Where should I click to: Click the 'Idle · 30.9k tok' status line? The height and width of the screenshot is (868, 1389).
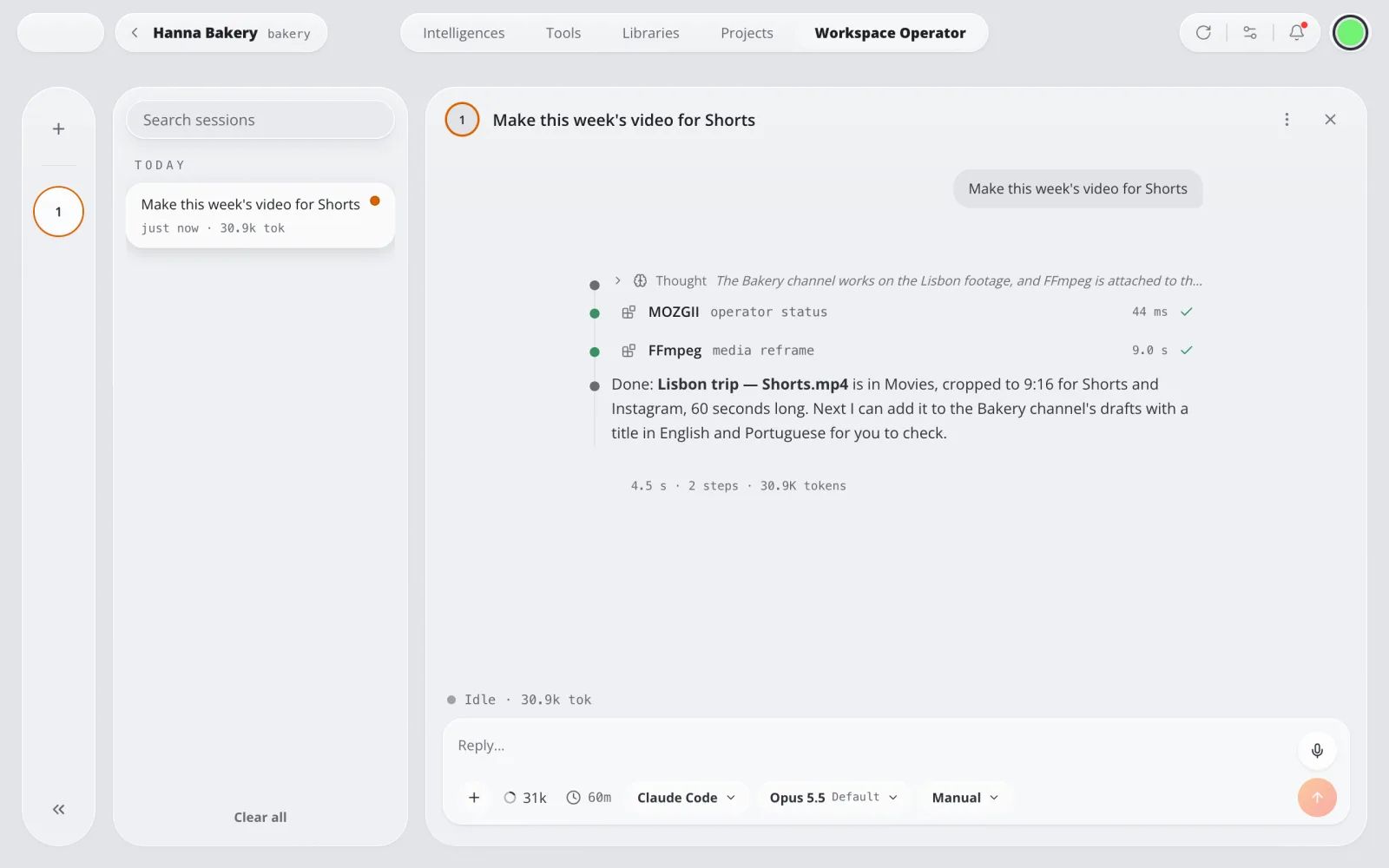pyautogui.click(x=519, y=700)
